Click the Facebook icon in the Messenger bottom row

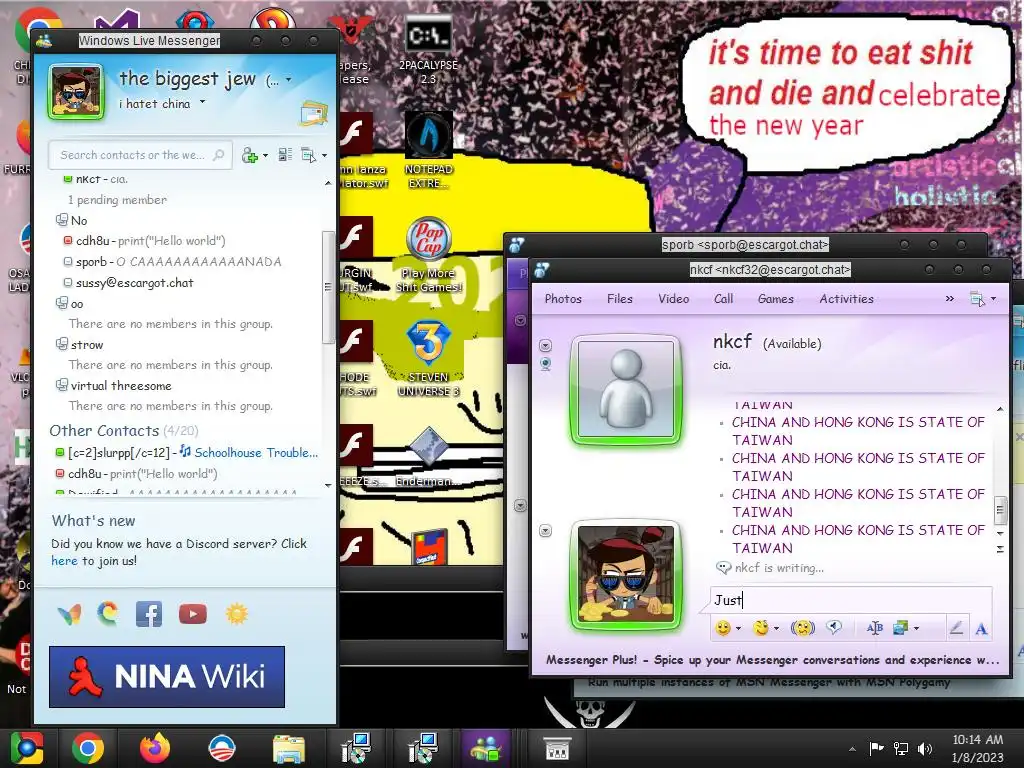tap(149, 614)
